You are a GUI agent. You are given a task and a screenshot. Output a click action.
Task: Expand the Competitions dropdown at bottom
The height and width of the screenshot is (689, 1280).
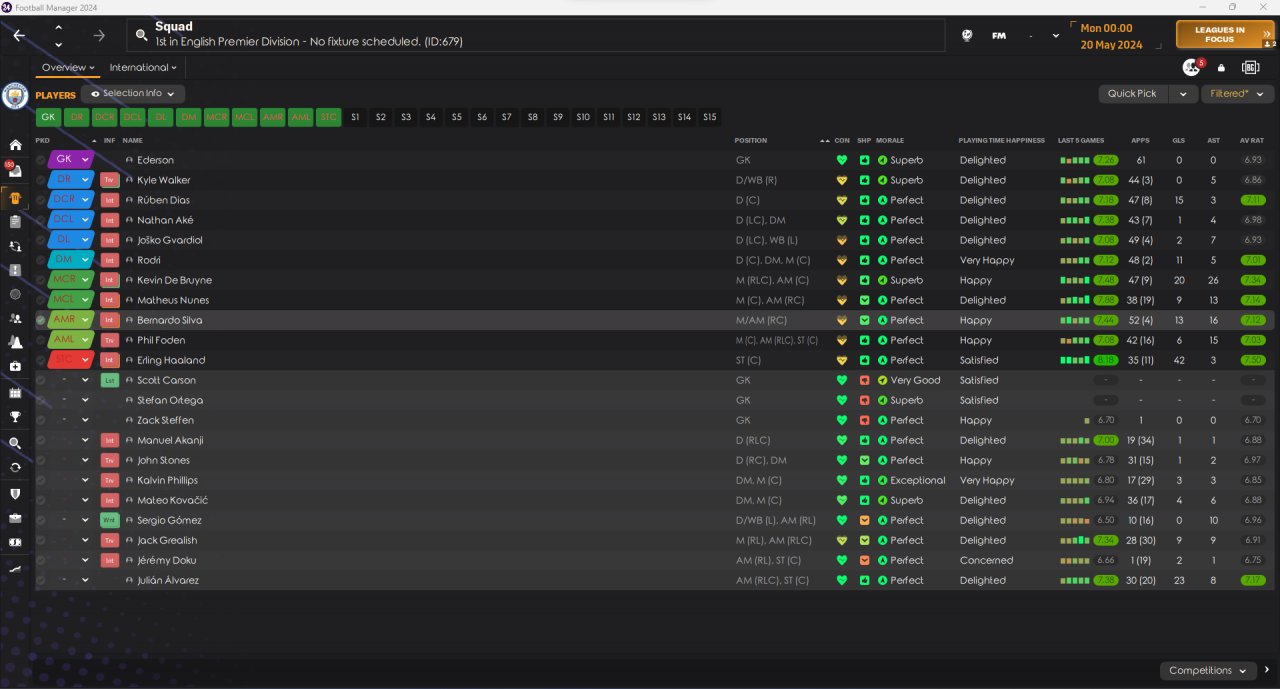click(1208, 670)
